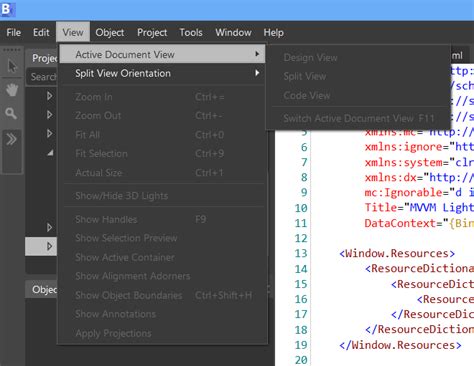This screenshot has height=366, width=474.
Task: Click line number 18 in the gutter
Action: click(301, 330)
